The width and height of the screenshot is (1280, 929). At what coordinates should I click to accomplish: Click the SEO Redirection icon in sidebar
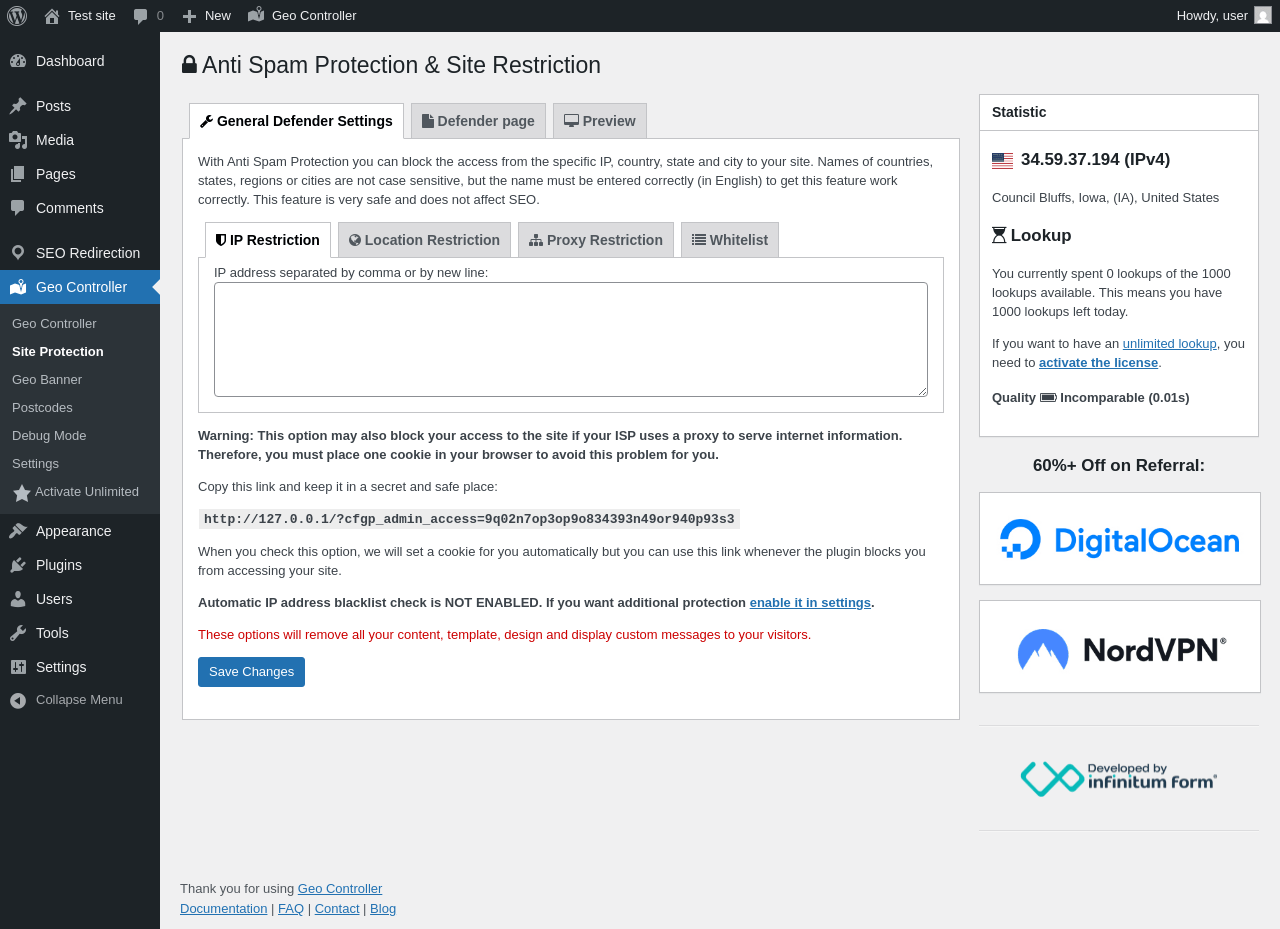[18, 253]
